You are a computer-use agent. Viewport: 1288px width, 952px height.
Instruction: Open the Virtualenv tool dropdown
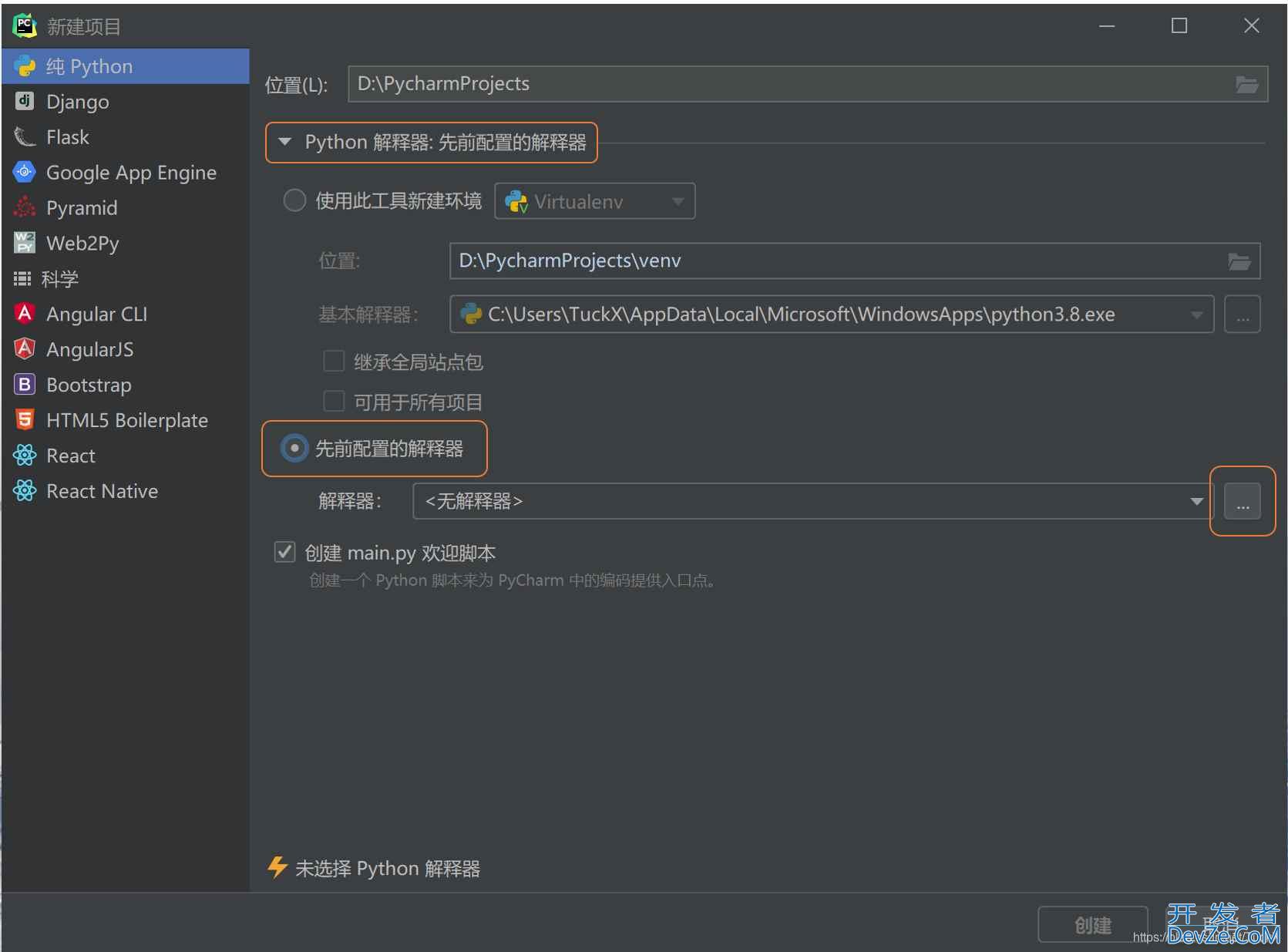coord(594,201)
